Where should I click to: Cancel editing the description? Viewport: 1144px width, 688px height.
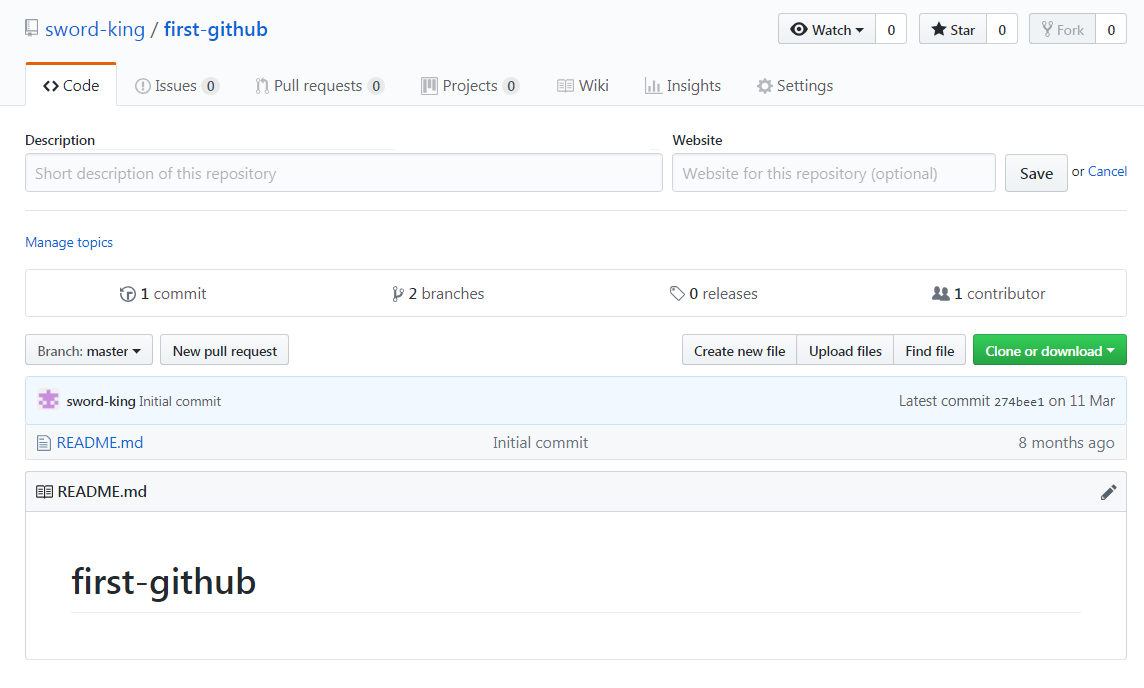tap(1107, 171)
